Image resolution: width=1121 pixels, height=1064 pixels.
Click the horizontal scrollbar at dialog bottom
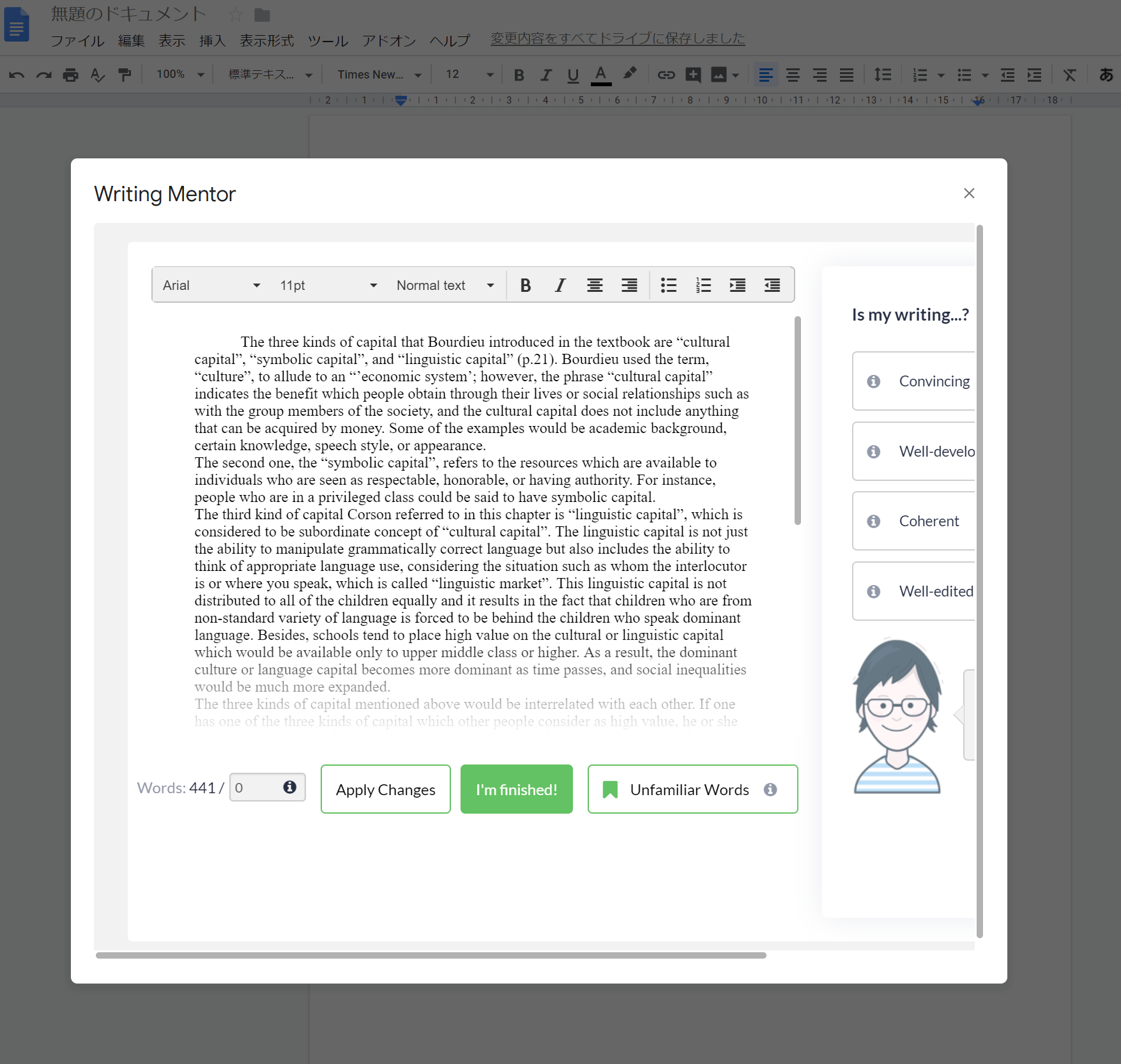point(431,955)
